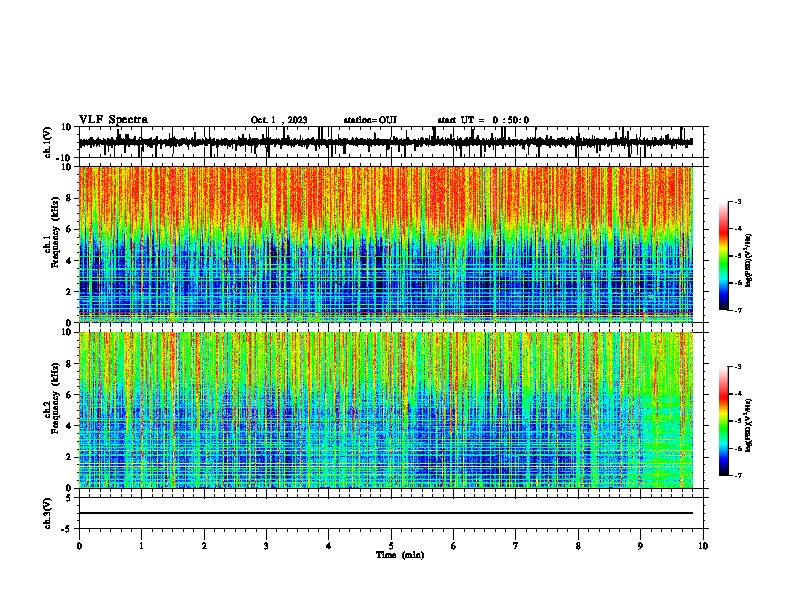Click the "start UT = 0 :50: 0" header text
The width and height of the screenshot is (792, 612).
point(483,120)
